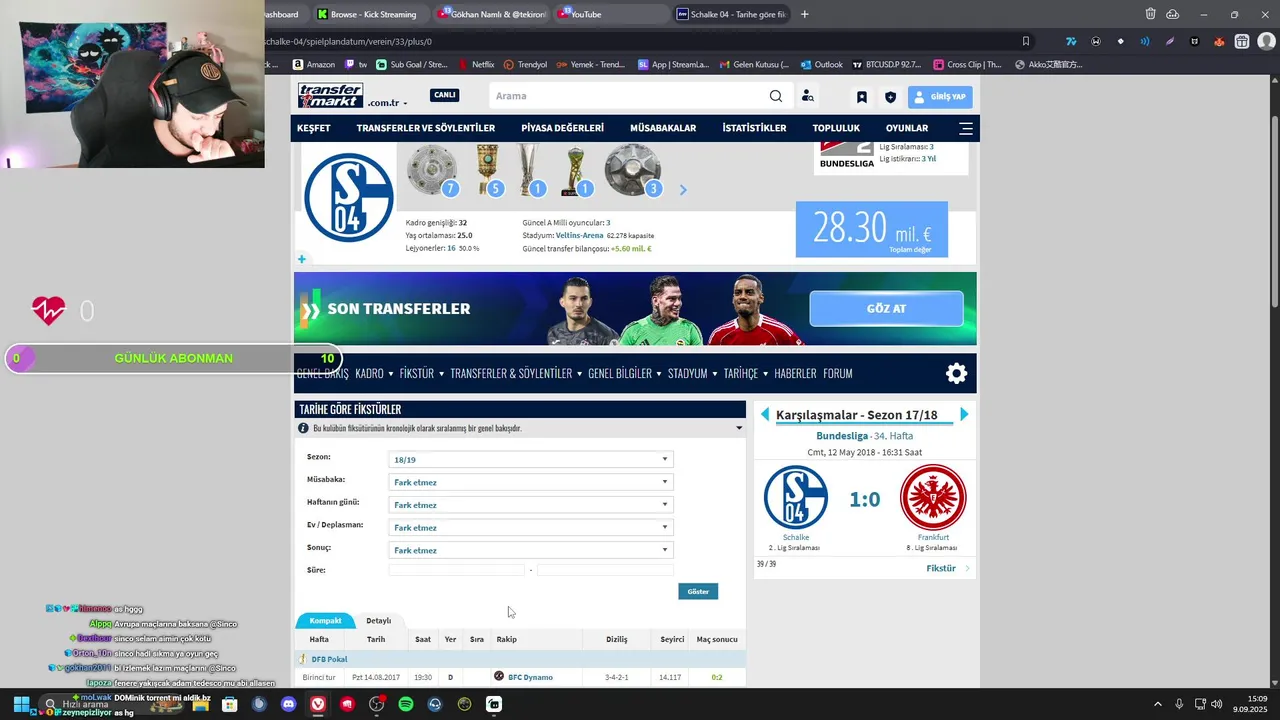The height and width of the screenshot is (720, 1280).
Task: Open the KEŞFET menu
Action: (313, 128)
